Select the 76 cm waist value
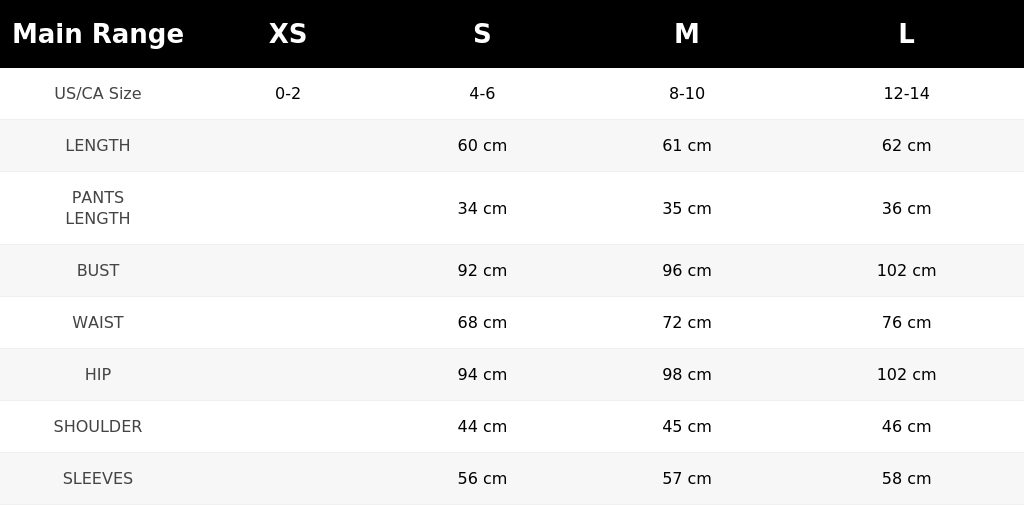The width and height of the screenshot is (1024, 505). 906,323
